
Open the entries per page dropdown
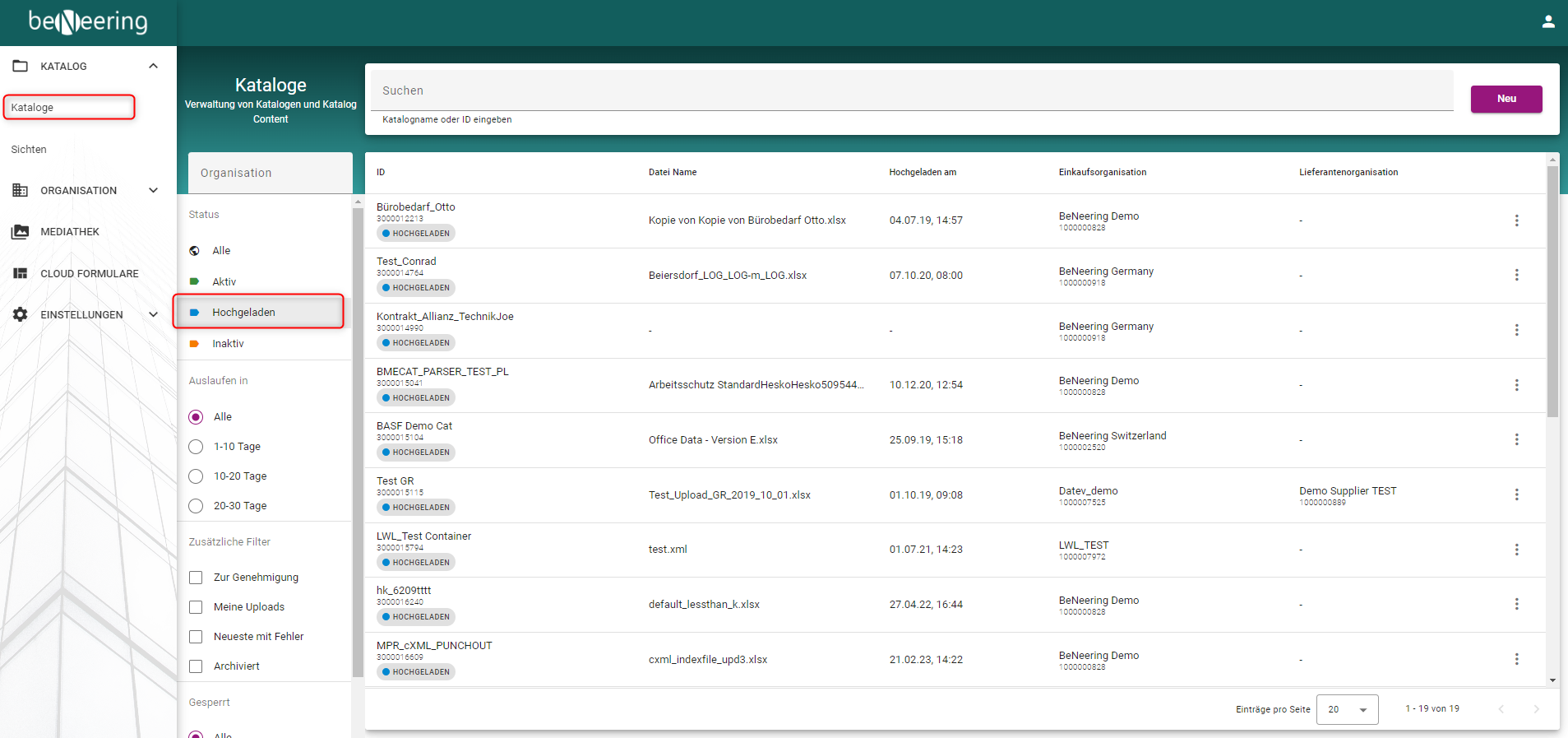[1347, 709]
